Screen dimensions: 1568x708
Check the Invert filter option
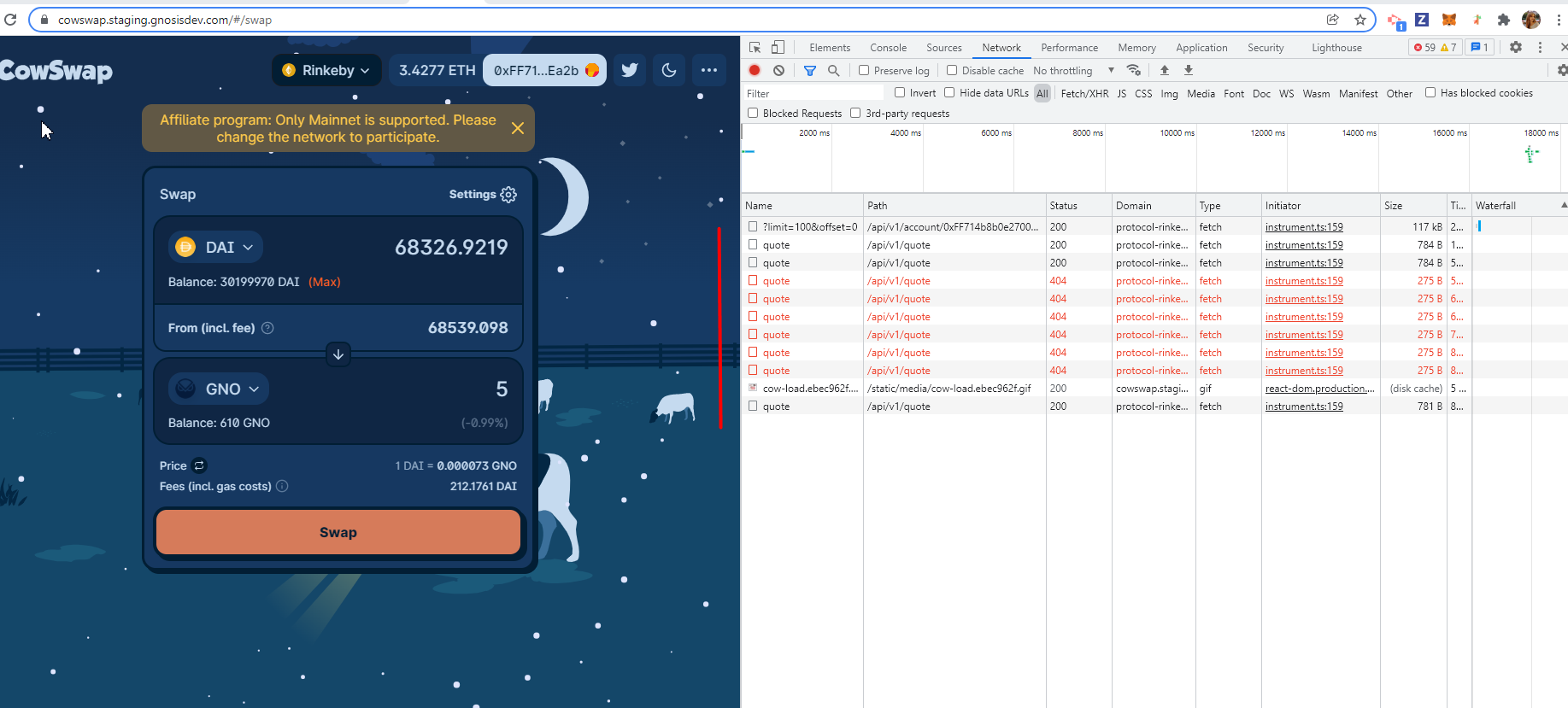point(900,92)
